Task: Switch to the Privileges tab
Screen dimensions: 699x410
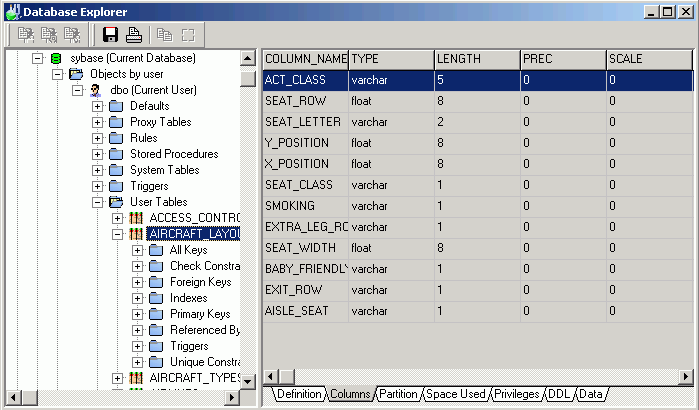Action: [517, 394]
